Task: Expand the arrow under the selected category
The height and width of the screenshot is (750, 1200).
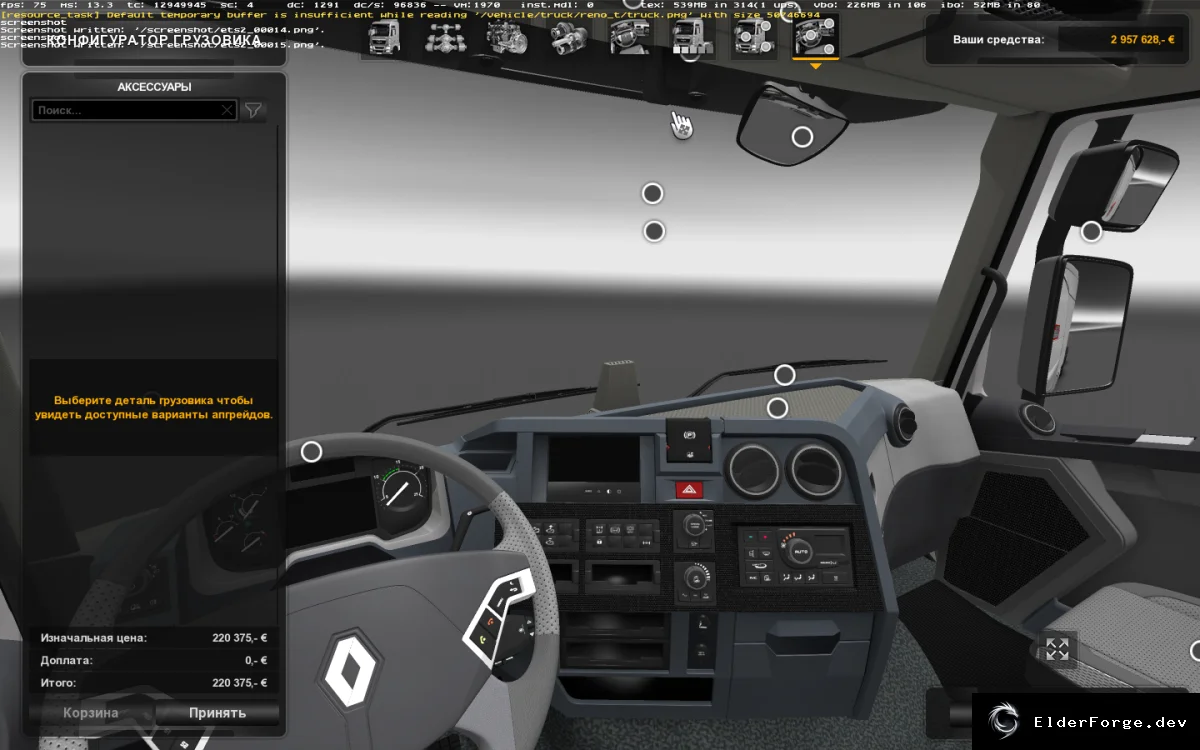Action: tap(816, 66)
